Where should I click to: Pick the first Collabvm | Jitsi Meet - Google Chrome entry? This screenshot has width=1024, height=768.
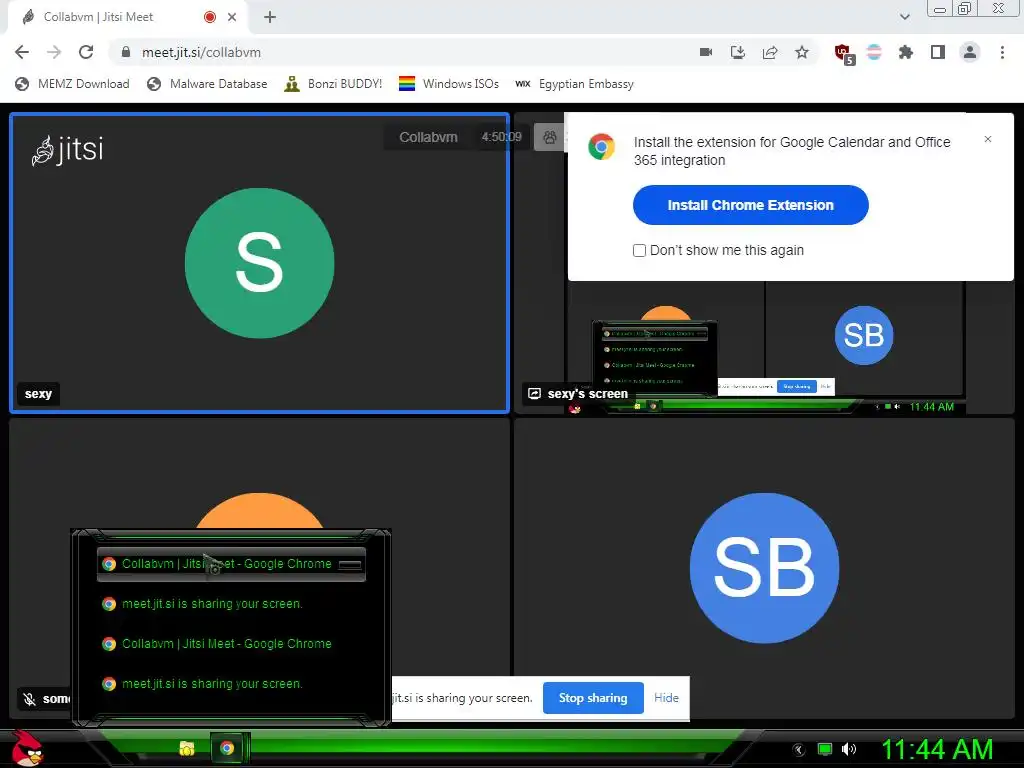point(231,564)
